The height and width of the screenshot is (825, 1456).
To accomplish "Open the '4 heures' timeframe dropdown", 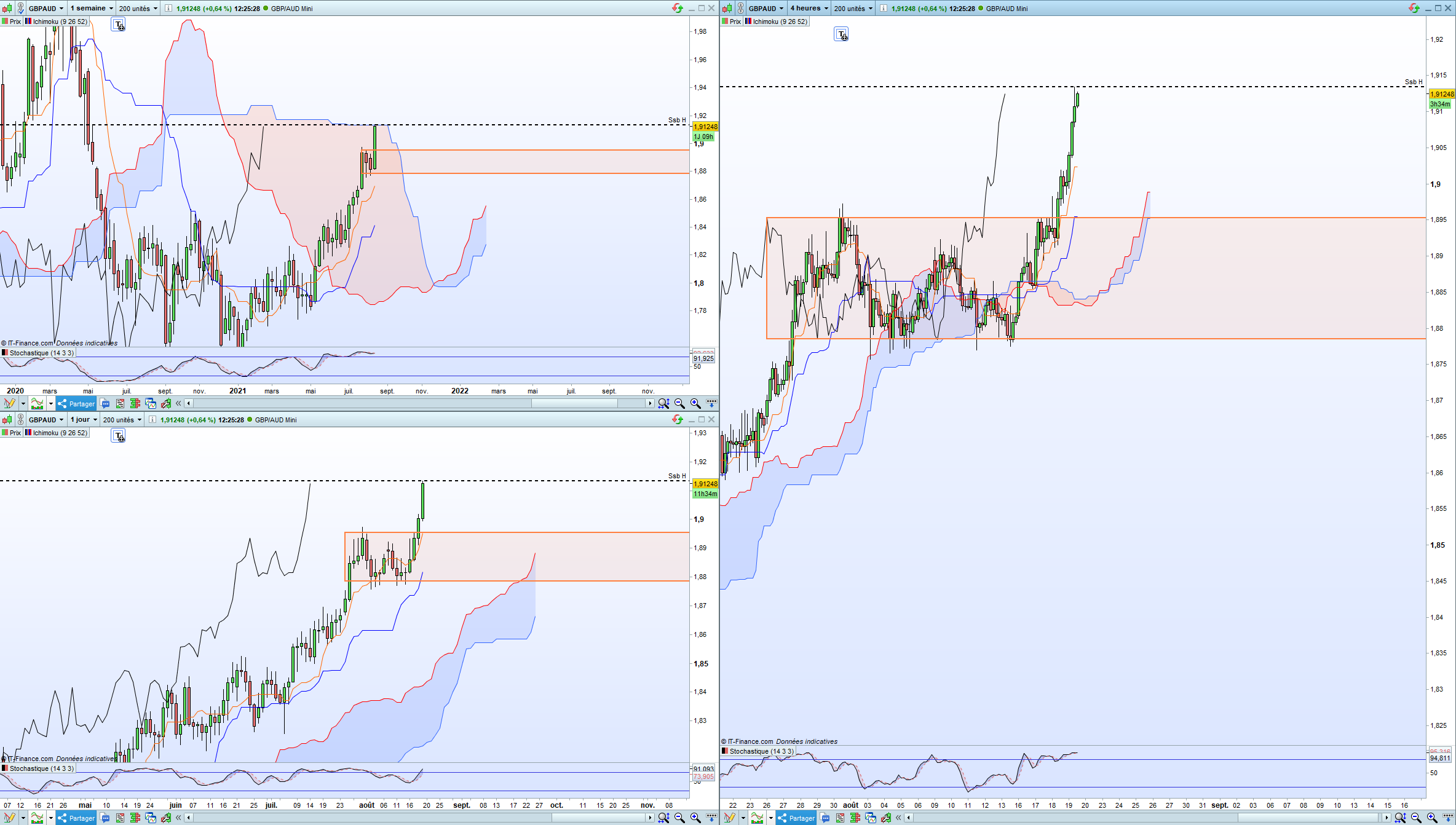I will click(809, 8).
